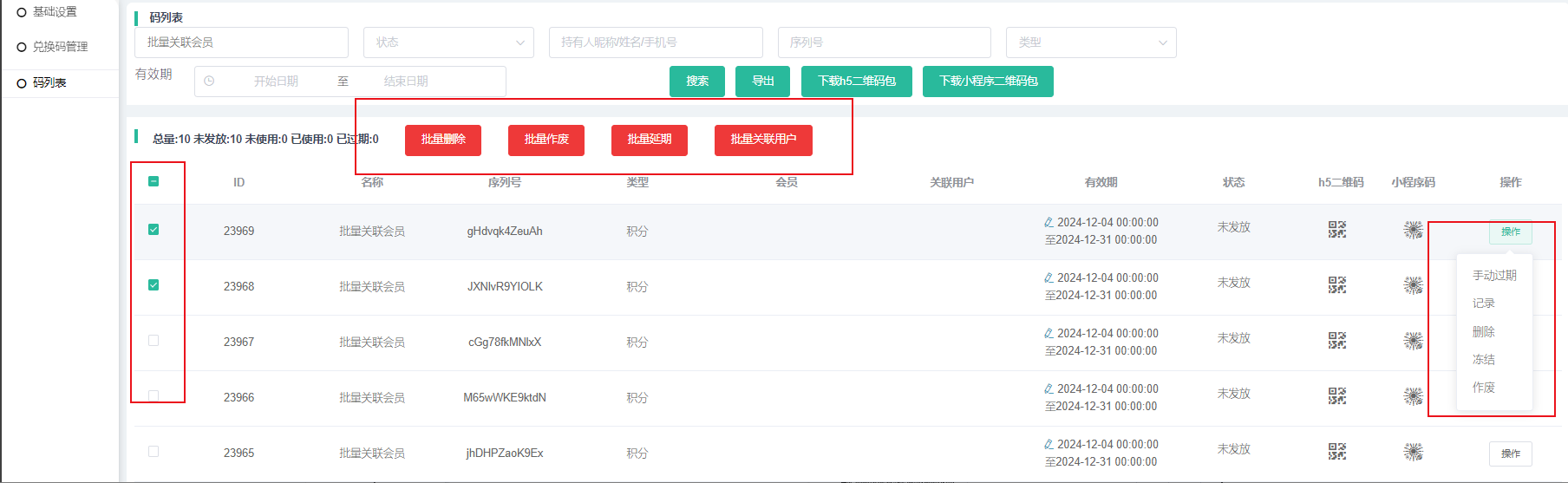
Task: Click the green 搜索 search button
Action: [697, 82]
